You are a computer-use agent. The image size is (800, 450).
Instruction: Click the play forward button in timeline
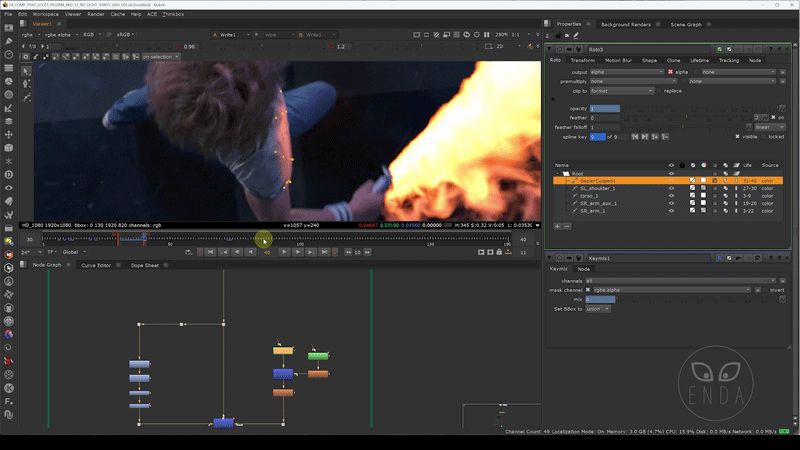point(284,252)
